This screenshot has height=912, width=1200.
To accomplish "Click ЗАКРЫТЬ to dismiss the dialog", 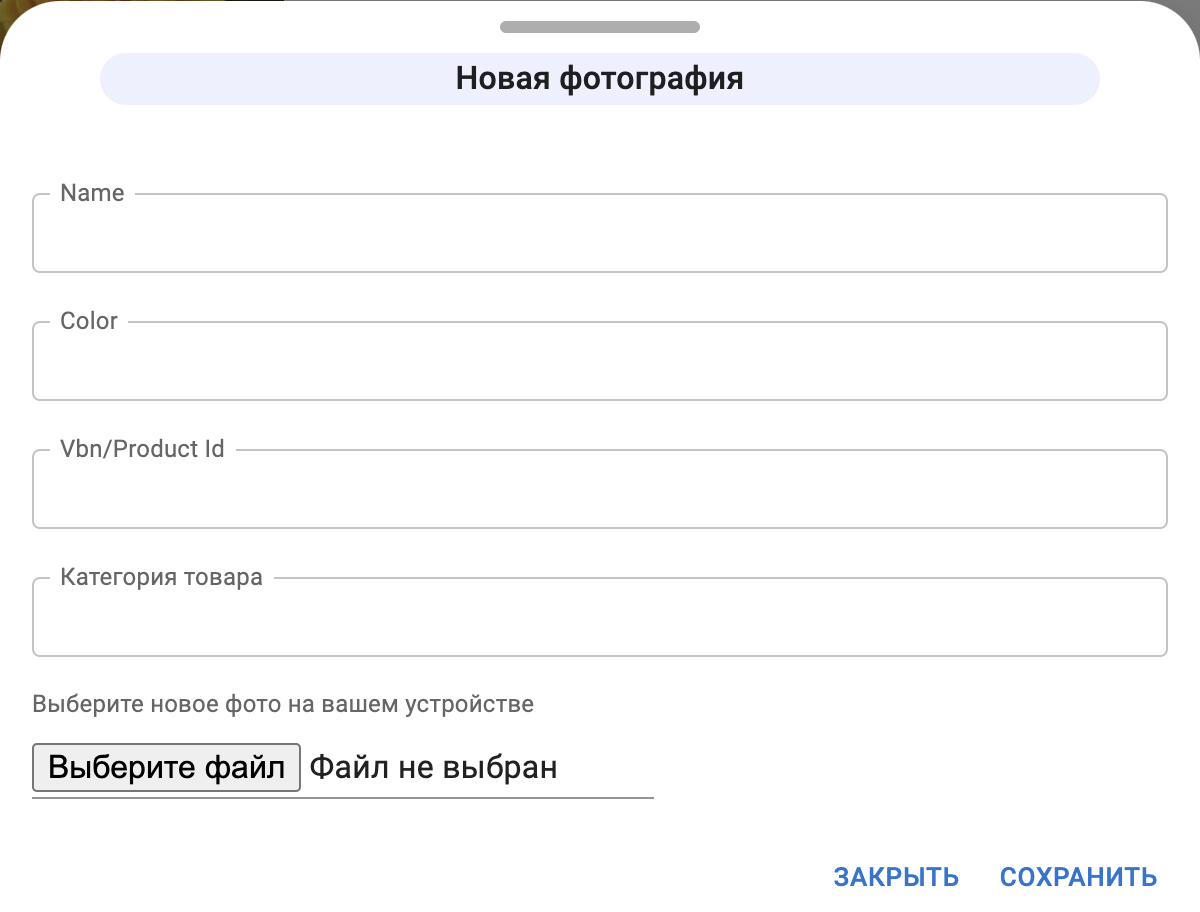I will point(895,876).
